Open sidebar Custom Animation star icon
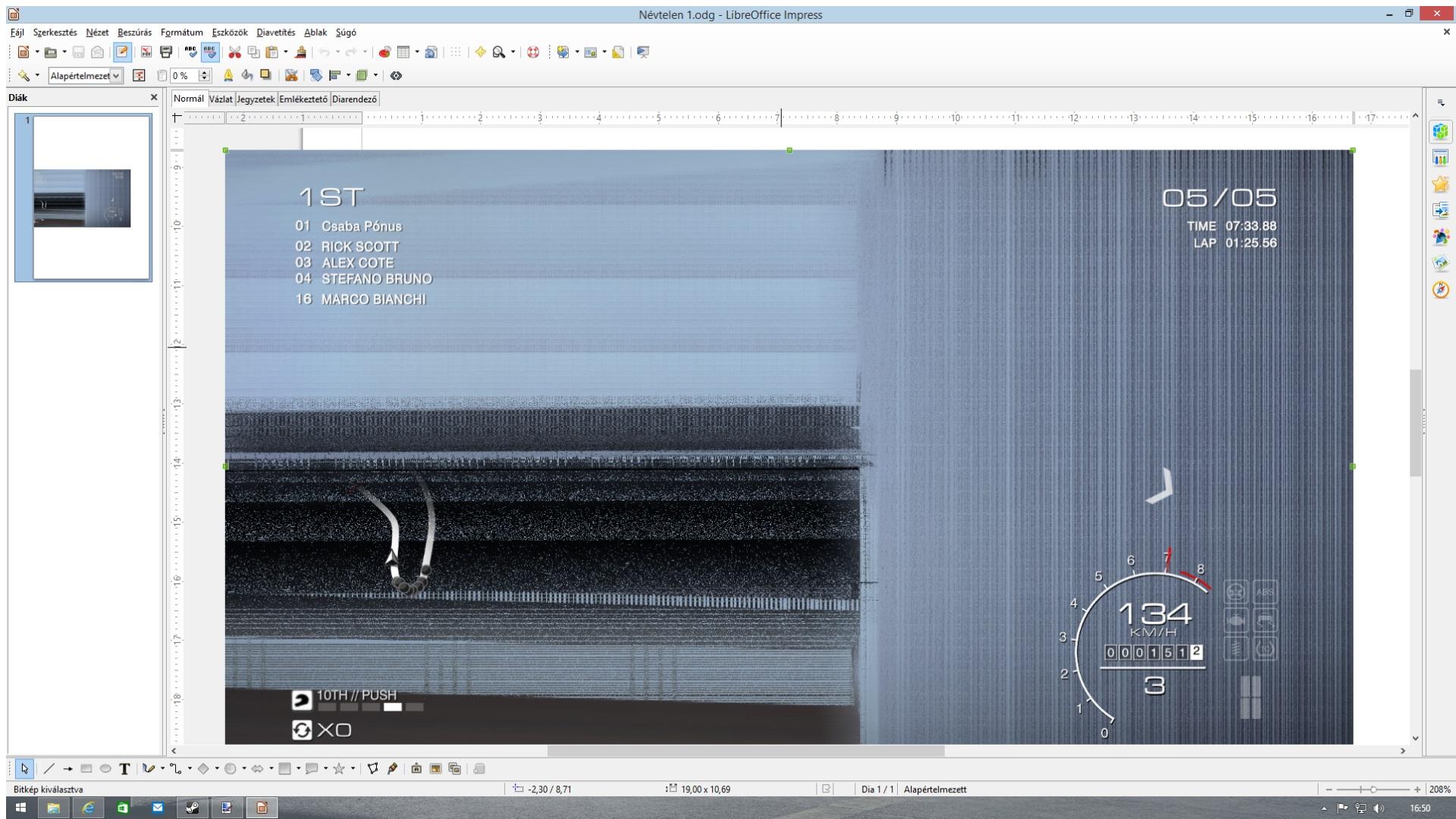The width and height of the screenshot is (1456, 819). click(1441, 184)
